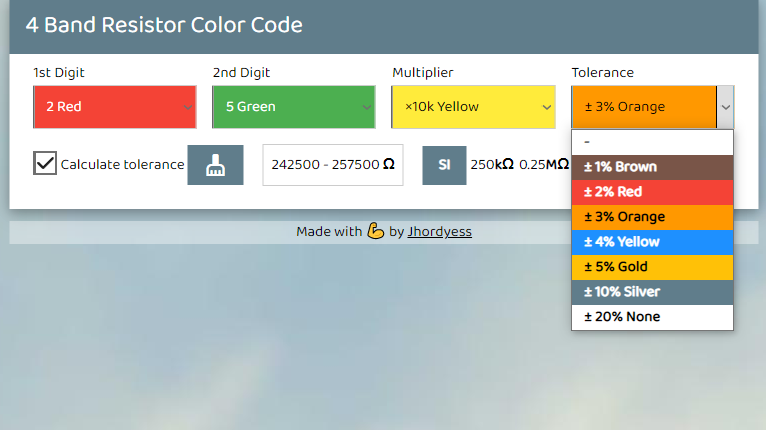
Task: Click the resistance range 242500 - 257500 field
Action: 333,165
